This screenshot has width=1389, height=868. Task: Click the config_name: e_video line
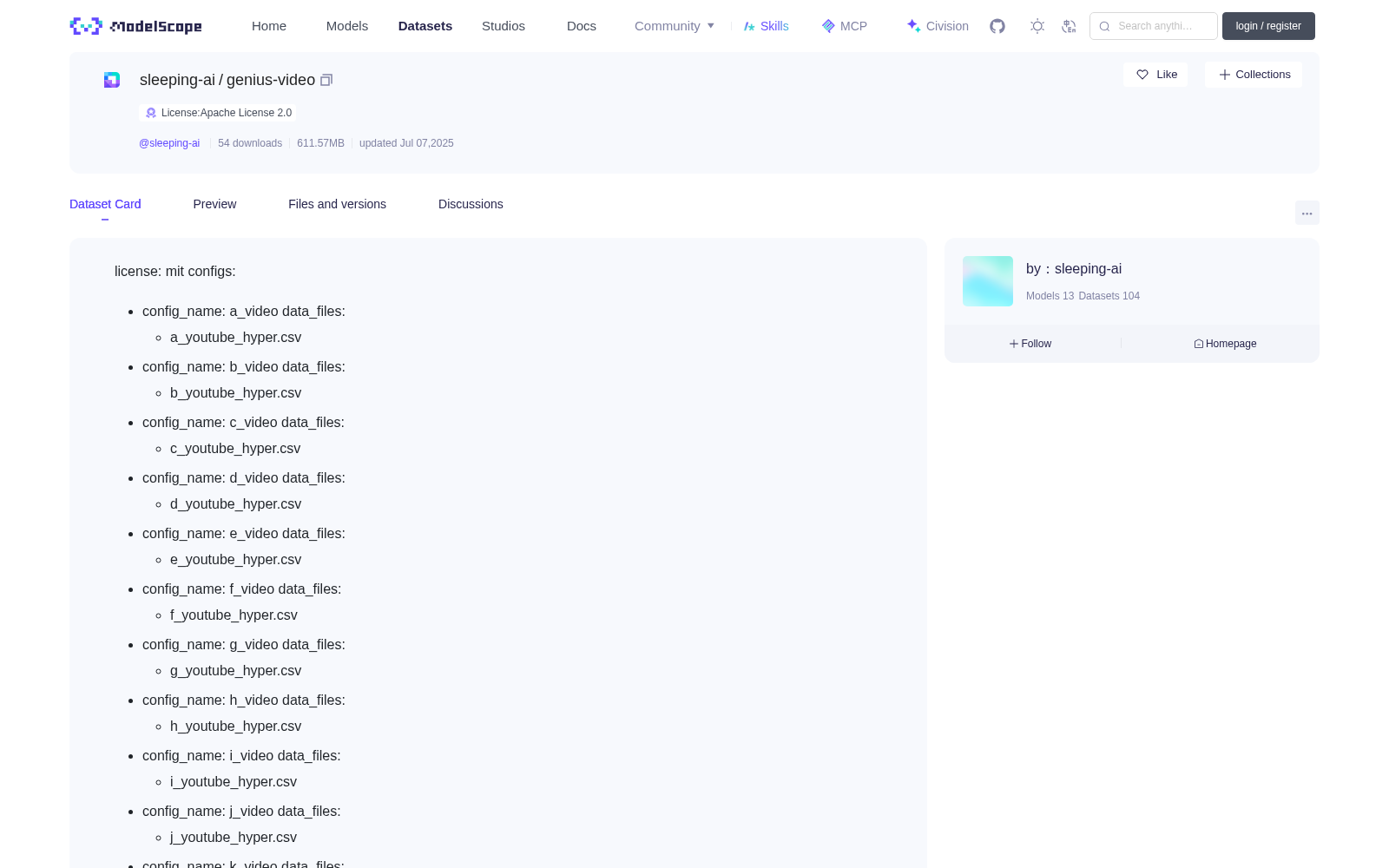point(244,534)
